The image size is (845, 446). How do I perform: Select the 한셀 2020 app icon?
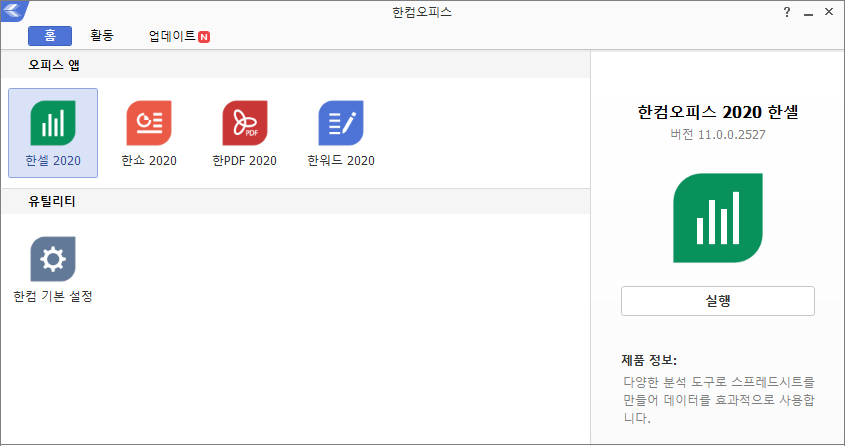[53, 123]
